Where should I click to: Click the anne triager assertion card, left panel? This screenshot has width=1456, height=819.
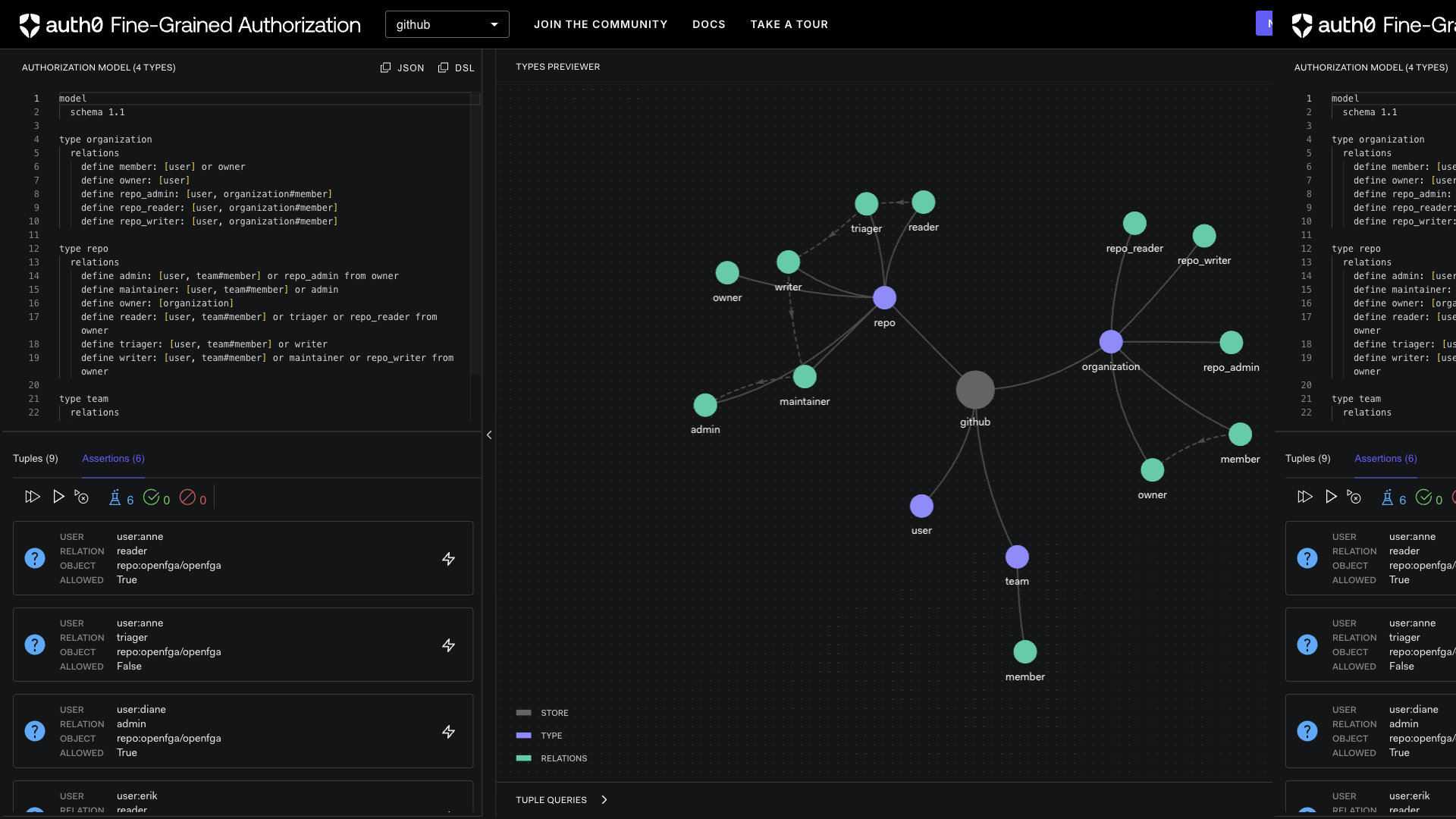pyautogui.click(x=243, y=645)
